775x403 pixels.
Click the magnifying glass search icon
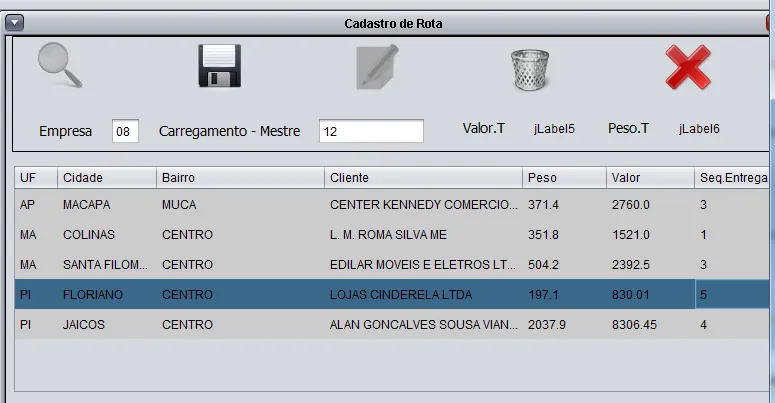coord(60,67)
